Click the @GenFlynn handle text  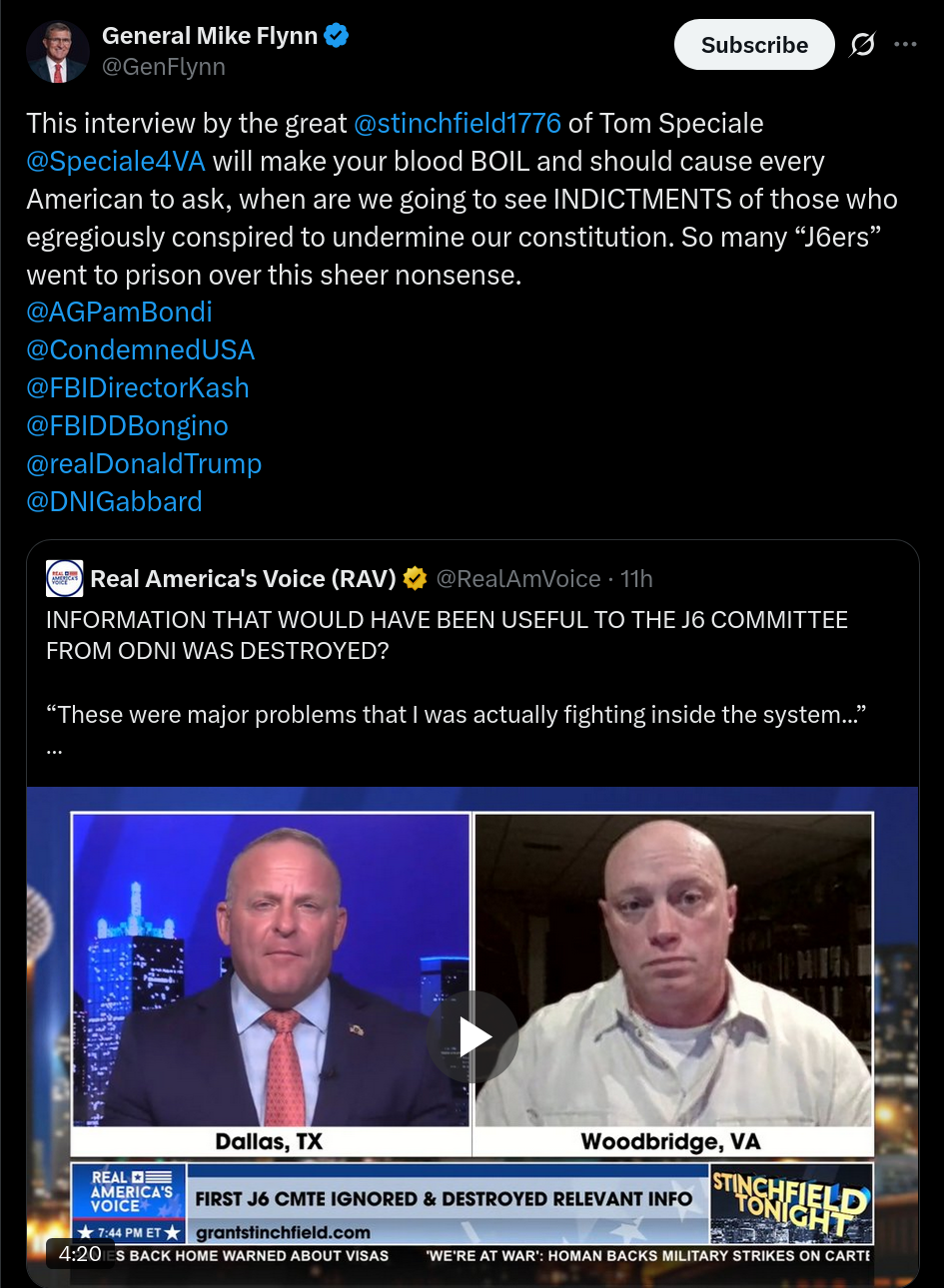pos(164,67)
